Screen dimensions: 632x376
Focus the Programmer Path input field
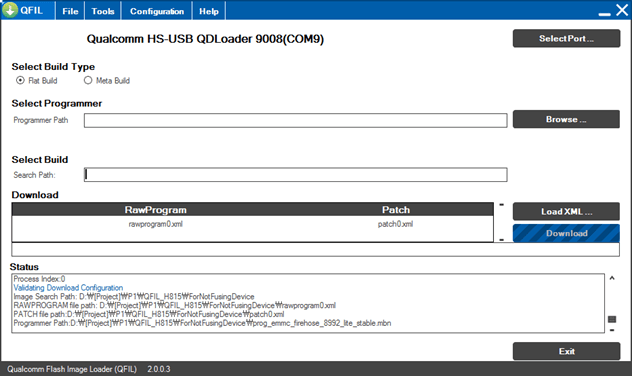pos(295,120)
